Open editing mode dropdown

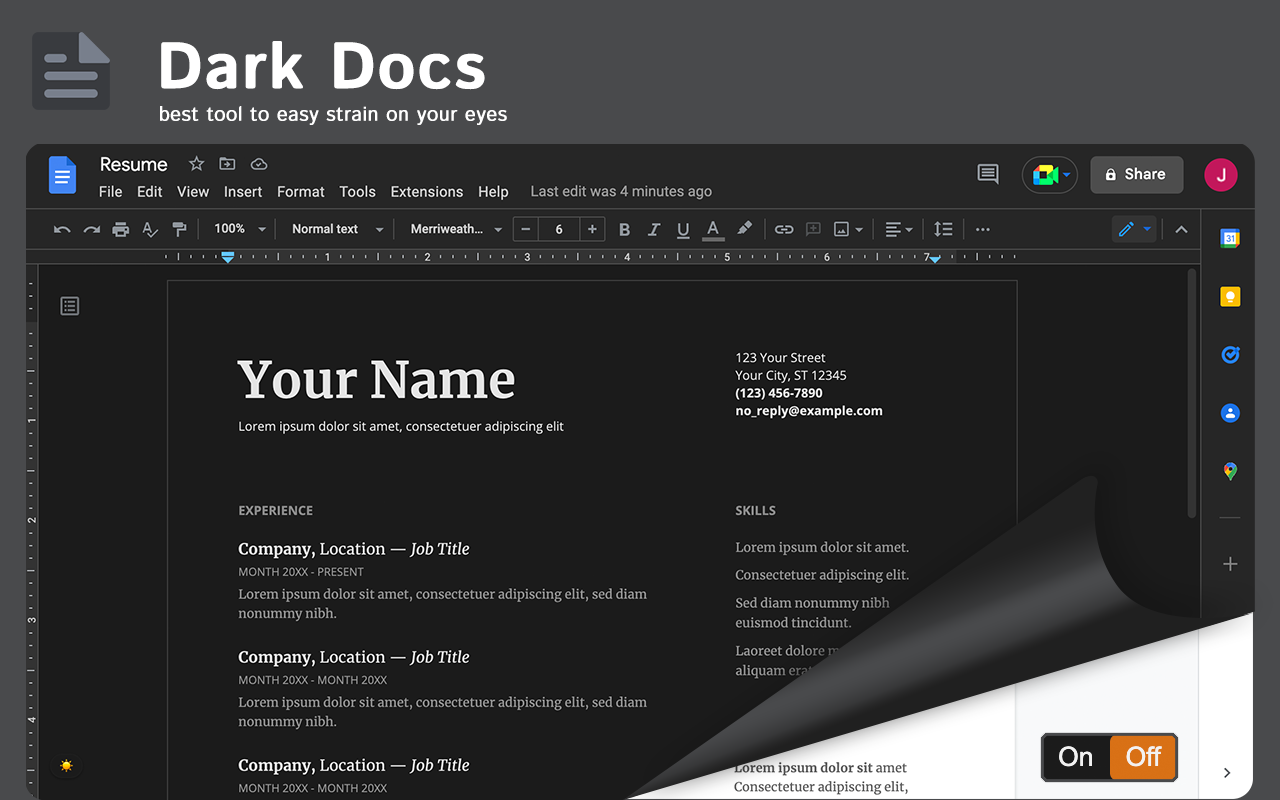point(1134,229)
